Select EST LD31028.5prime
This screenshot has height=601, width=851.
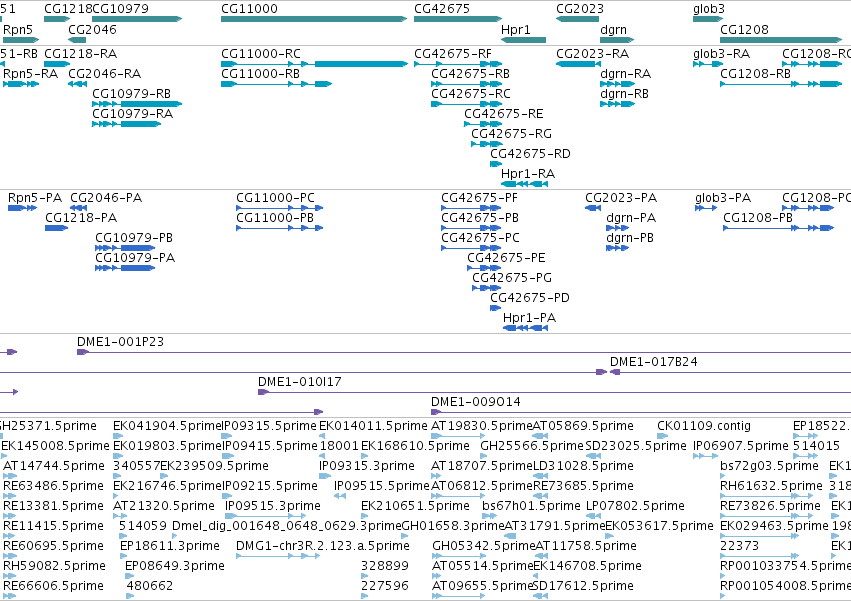pyautogui.click(x=583, y=466)
